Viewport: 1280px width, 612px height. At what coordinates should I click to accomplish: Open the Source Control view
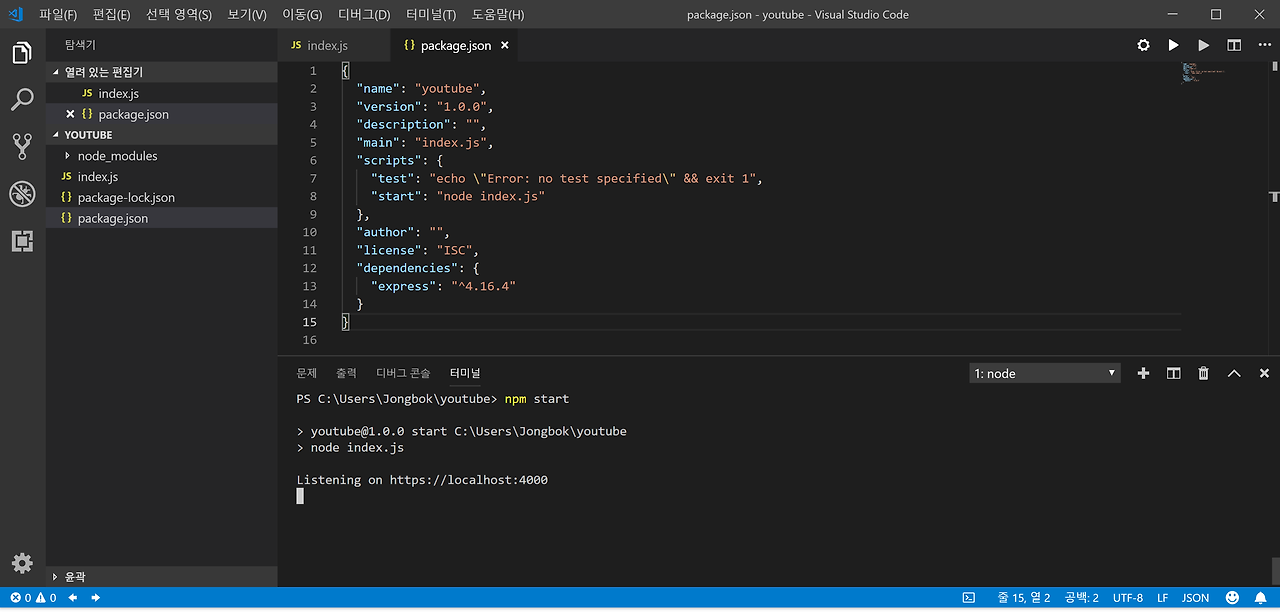(22, 147)
